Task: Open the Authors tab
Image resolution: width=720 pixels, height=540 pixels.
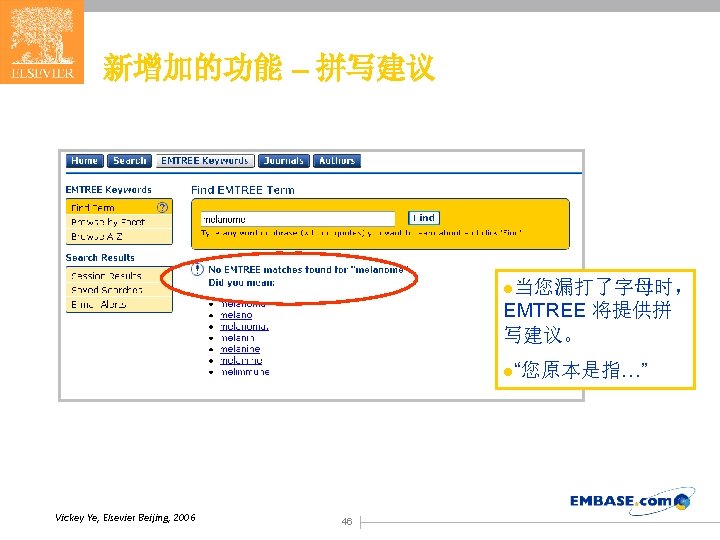Action: click(337, 161)
